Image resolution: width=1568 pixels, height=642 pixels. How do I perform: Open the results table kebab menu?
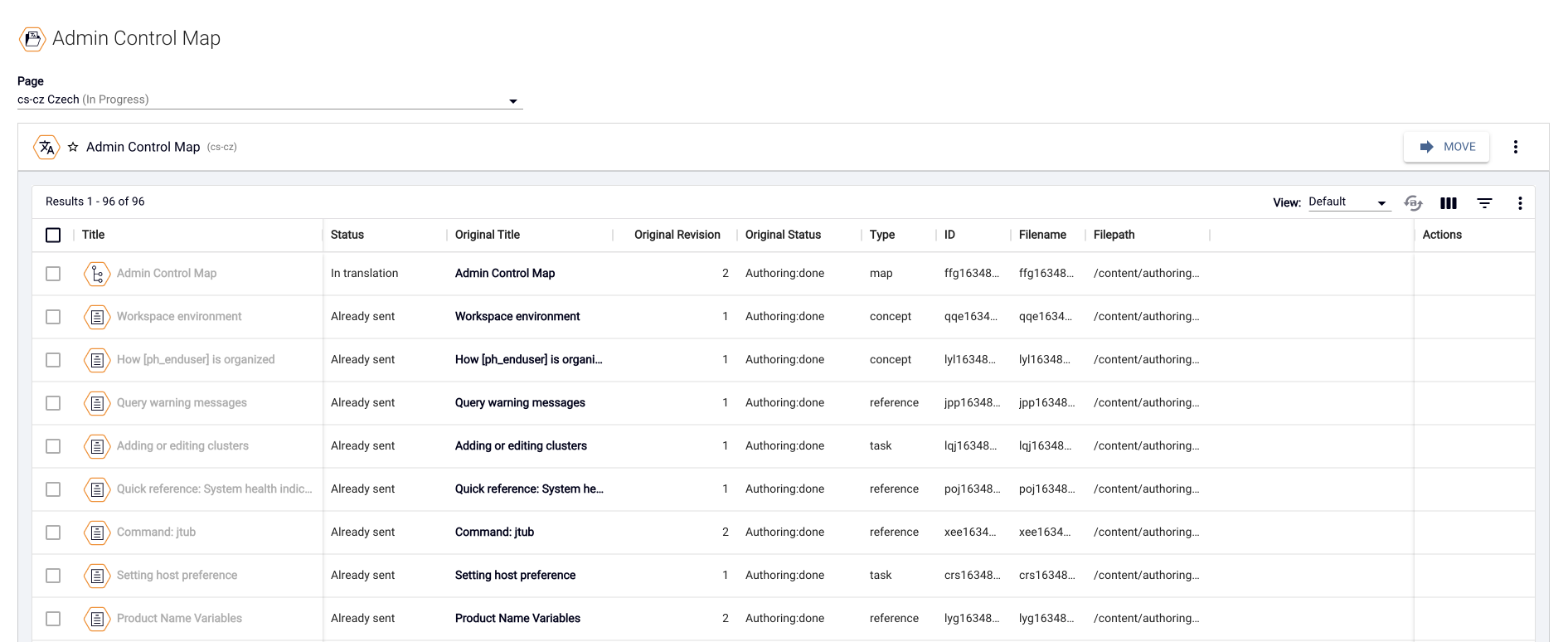(1520, 202)
